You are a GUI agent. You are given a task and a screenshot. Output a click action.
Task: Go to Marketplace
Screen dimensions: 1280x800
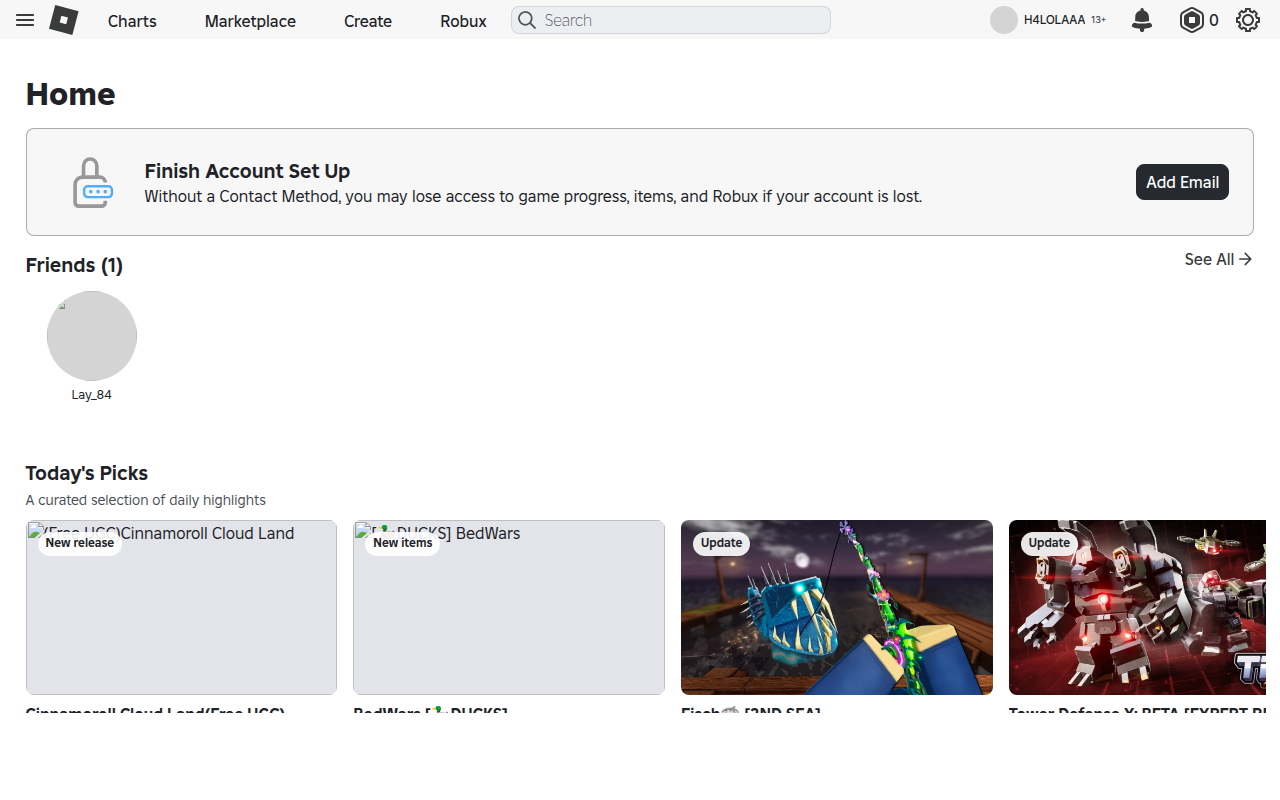coord(250,21)
